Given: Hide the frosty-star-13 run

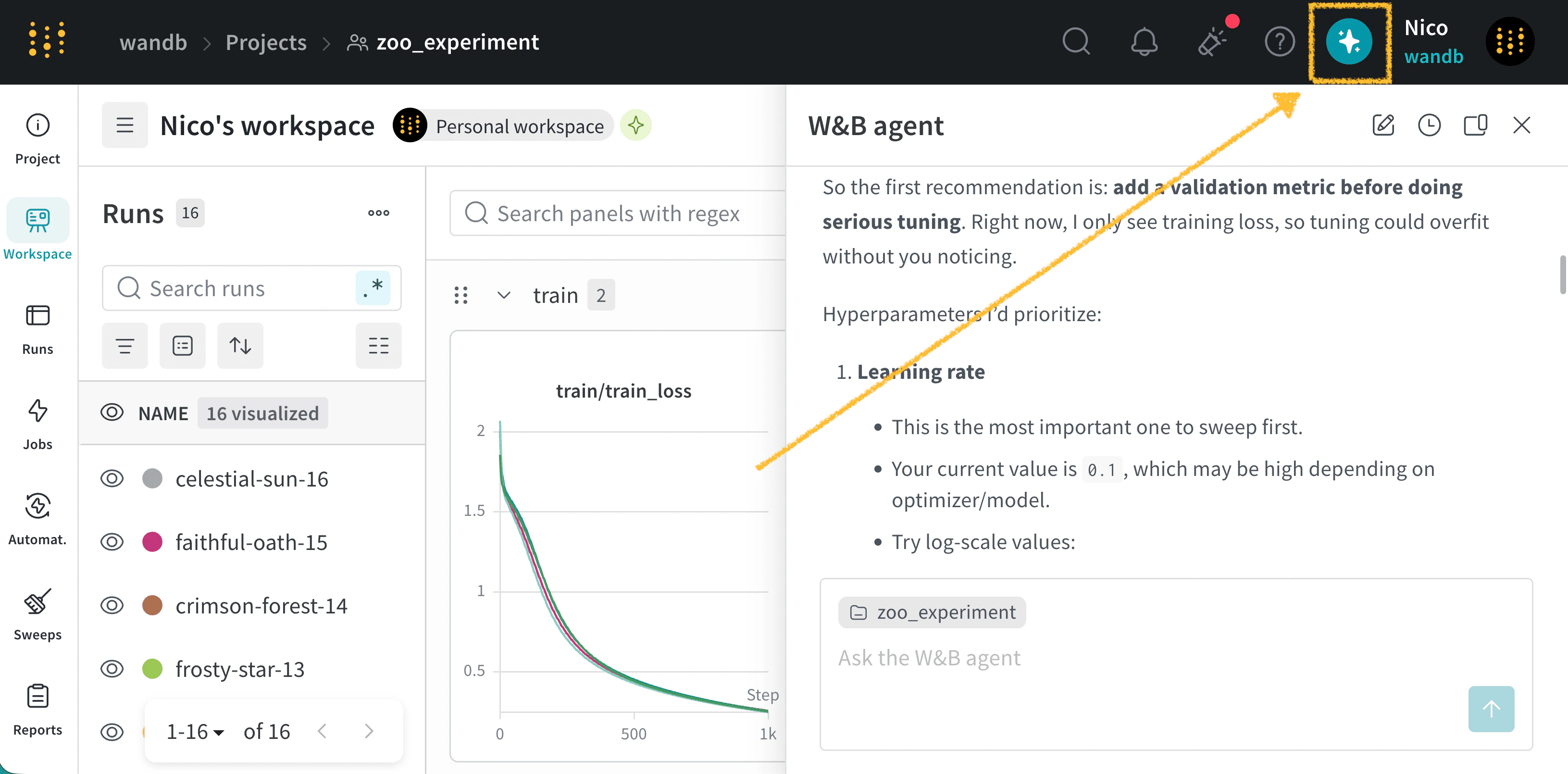Looking at the screenshot, I should point(112,669).
